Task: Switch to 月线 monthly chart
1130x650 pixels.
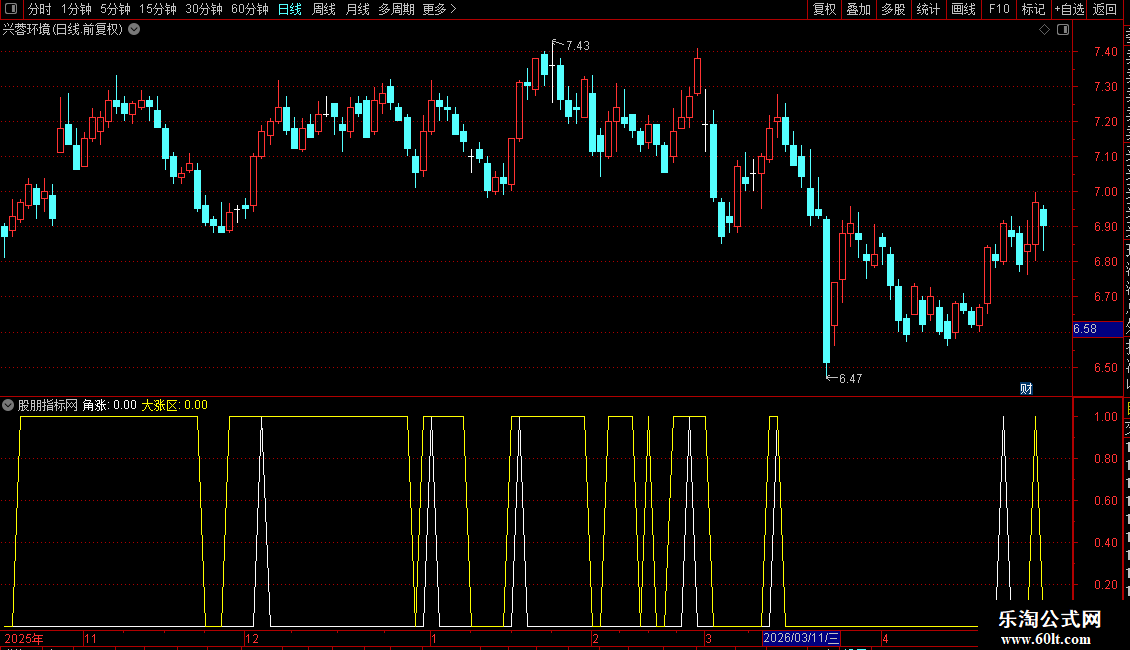Action: click(357, 9)
